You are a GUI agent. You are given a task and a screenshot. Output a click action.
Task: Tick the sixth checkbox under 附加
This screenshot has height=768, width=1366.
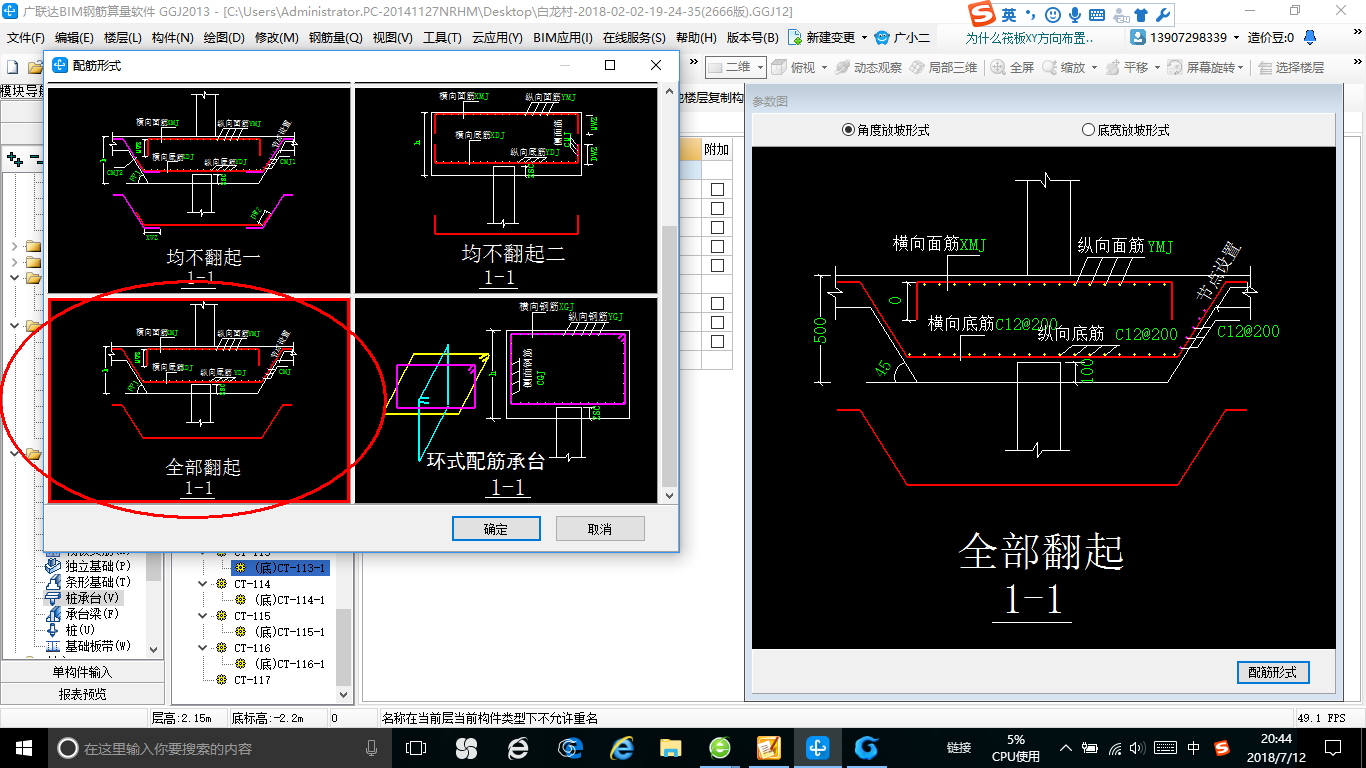pyautogui.click(x=717, y=304)
